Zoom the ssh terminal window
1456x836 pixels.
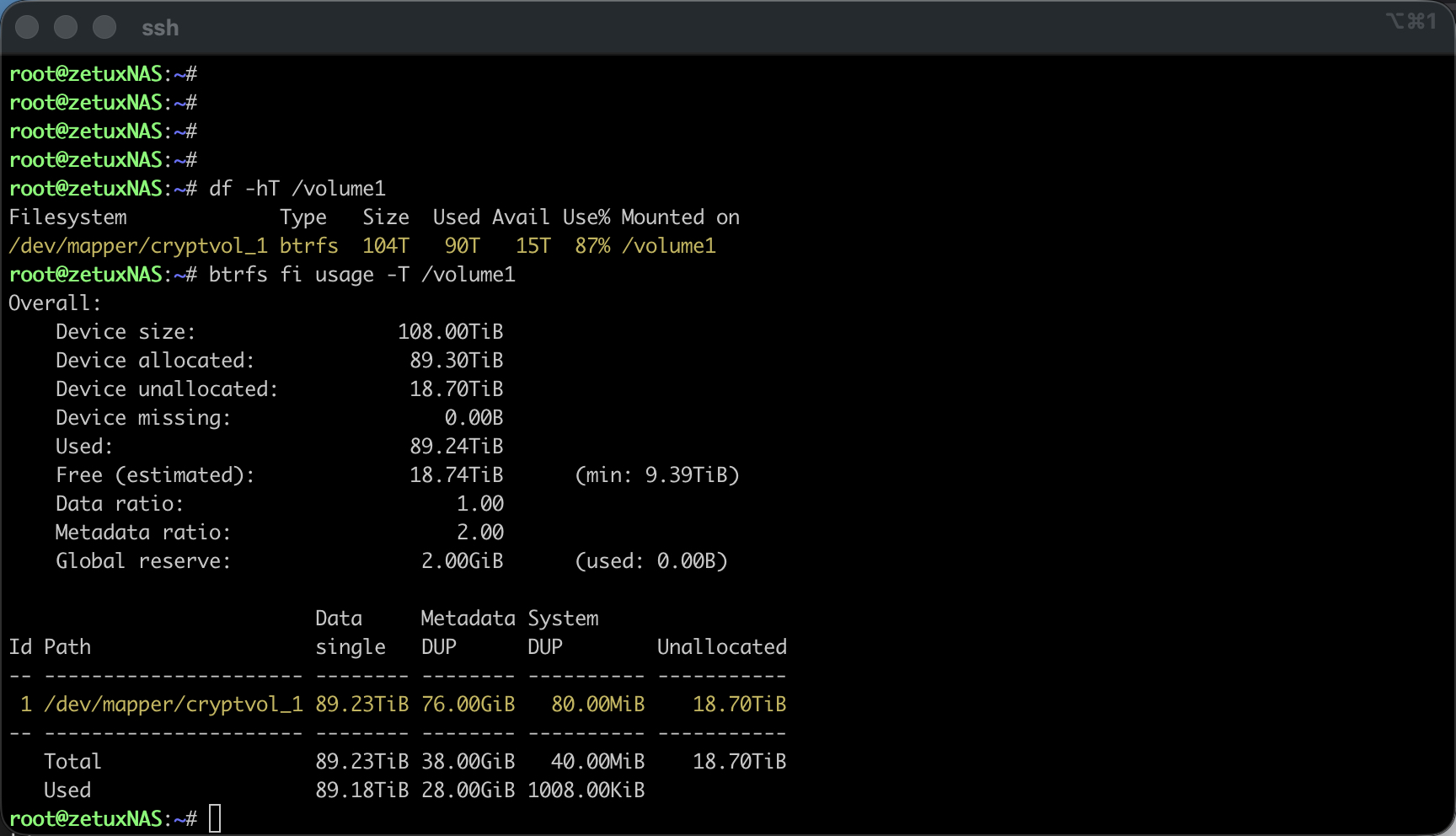(104, 28)
